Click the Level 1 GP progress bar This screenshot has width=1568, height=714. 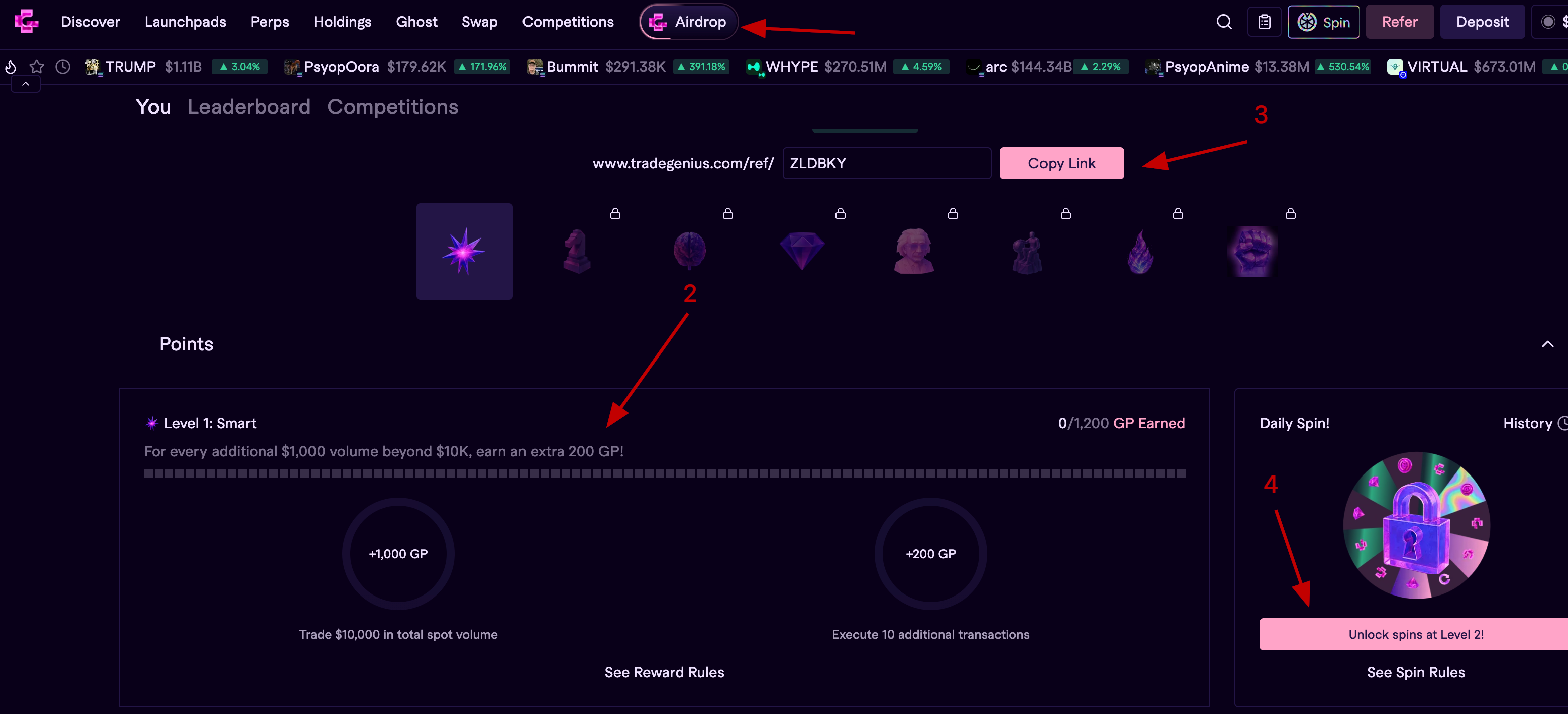[x=664, y=473]
